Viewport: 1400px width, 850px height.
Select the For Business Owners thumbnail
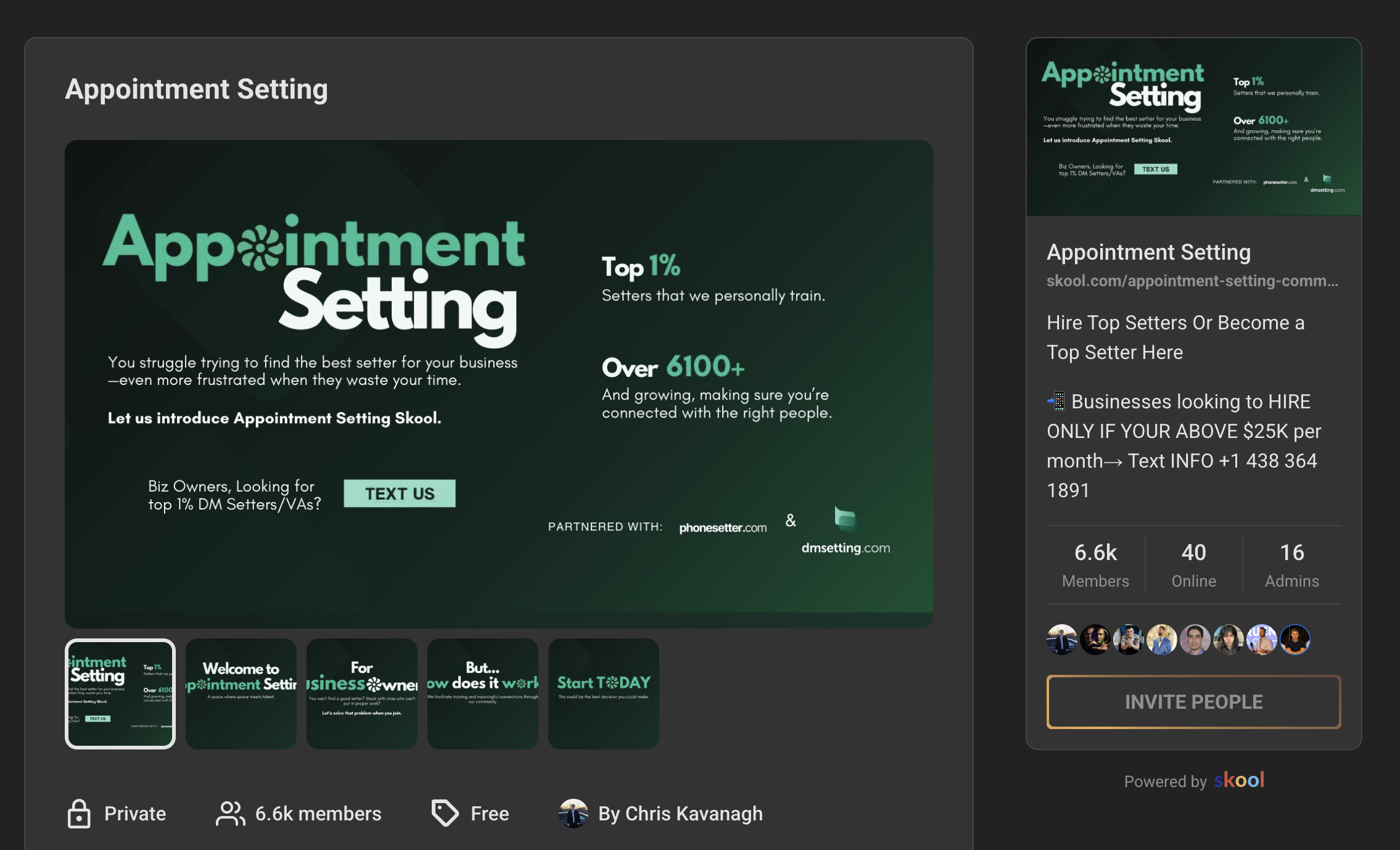point(362,694)
